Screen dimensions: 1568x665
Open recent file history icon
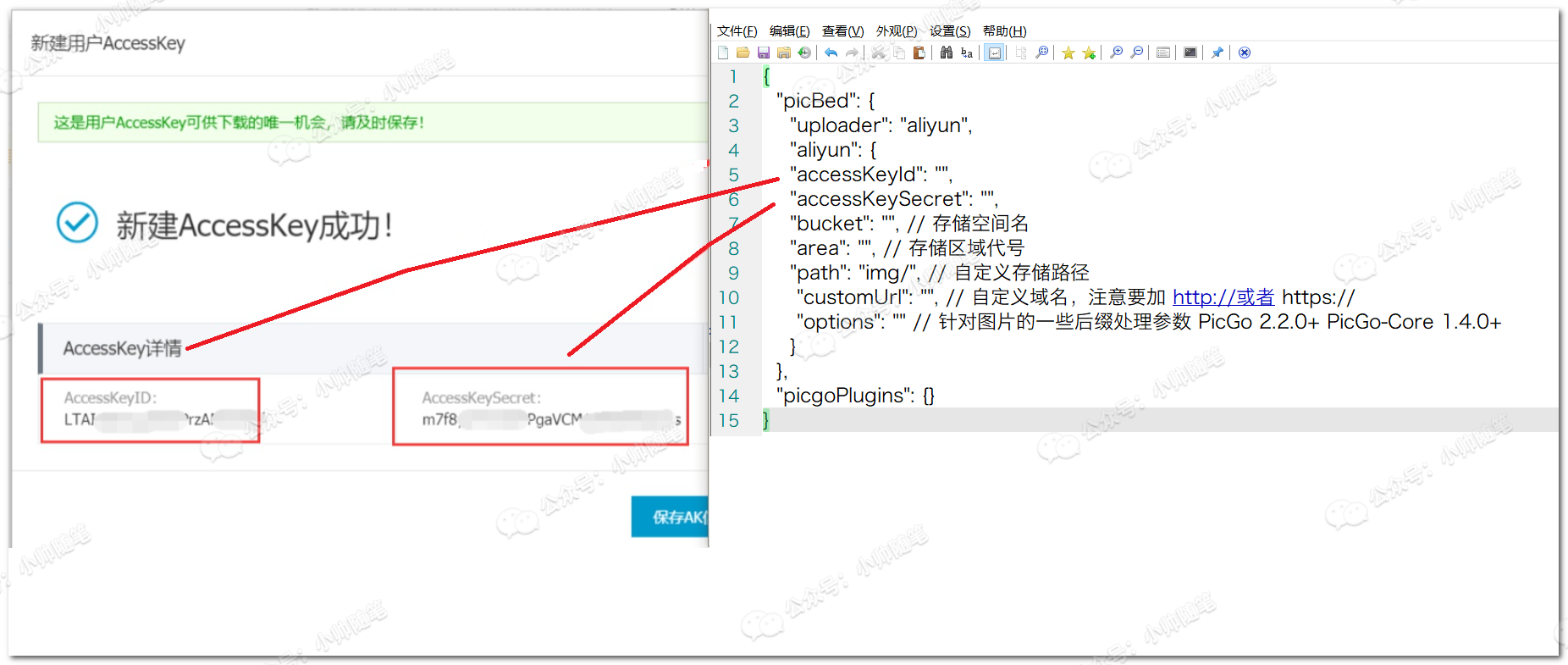coord(804,53)
